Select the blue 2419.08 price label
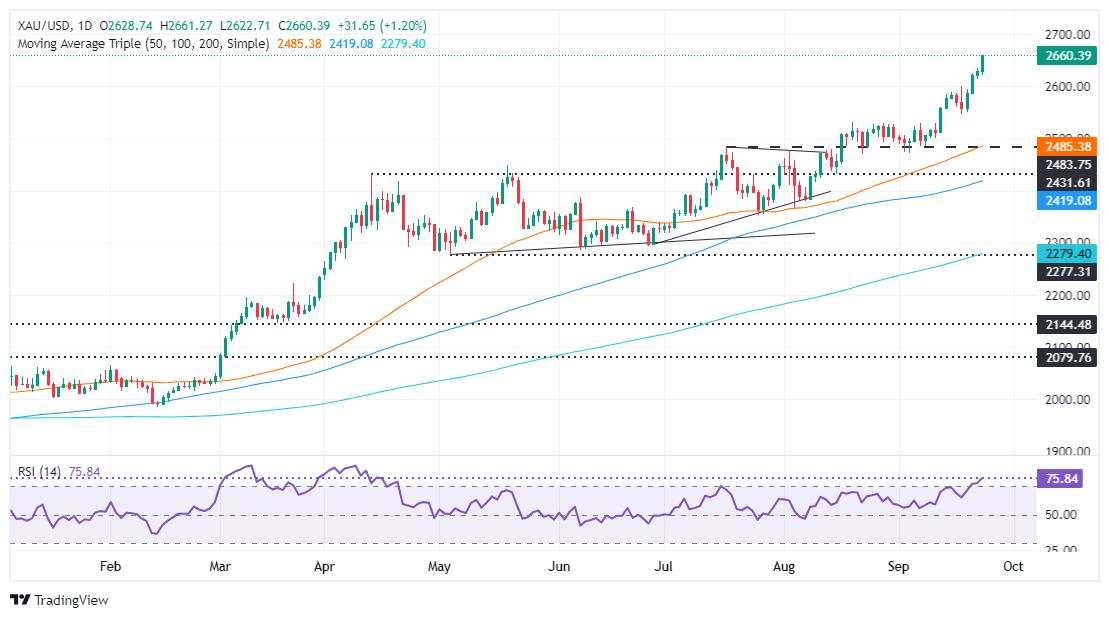Screen dimensions: 1109x618 [1067, 201]
